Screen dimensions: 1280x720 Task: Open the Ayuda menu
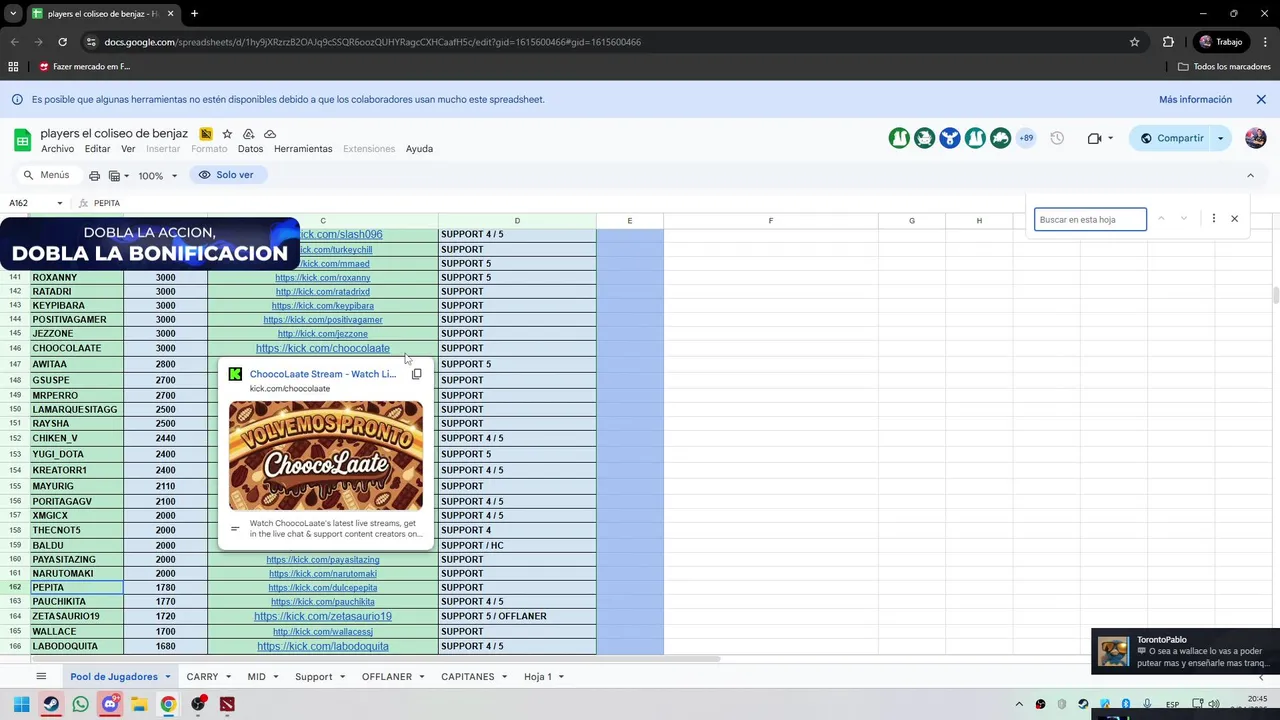point(419,149)
